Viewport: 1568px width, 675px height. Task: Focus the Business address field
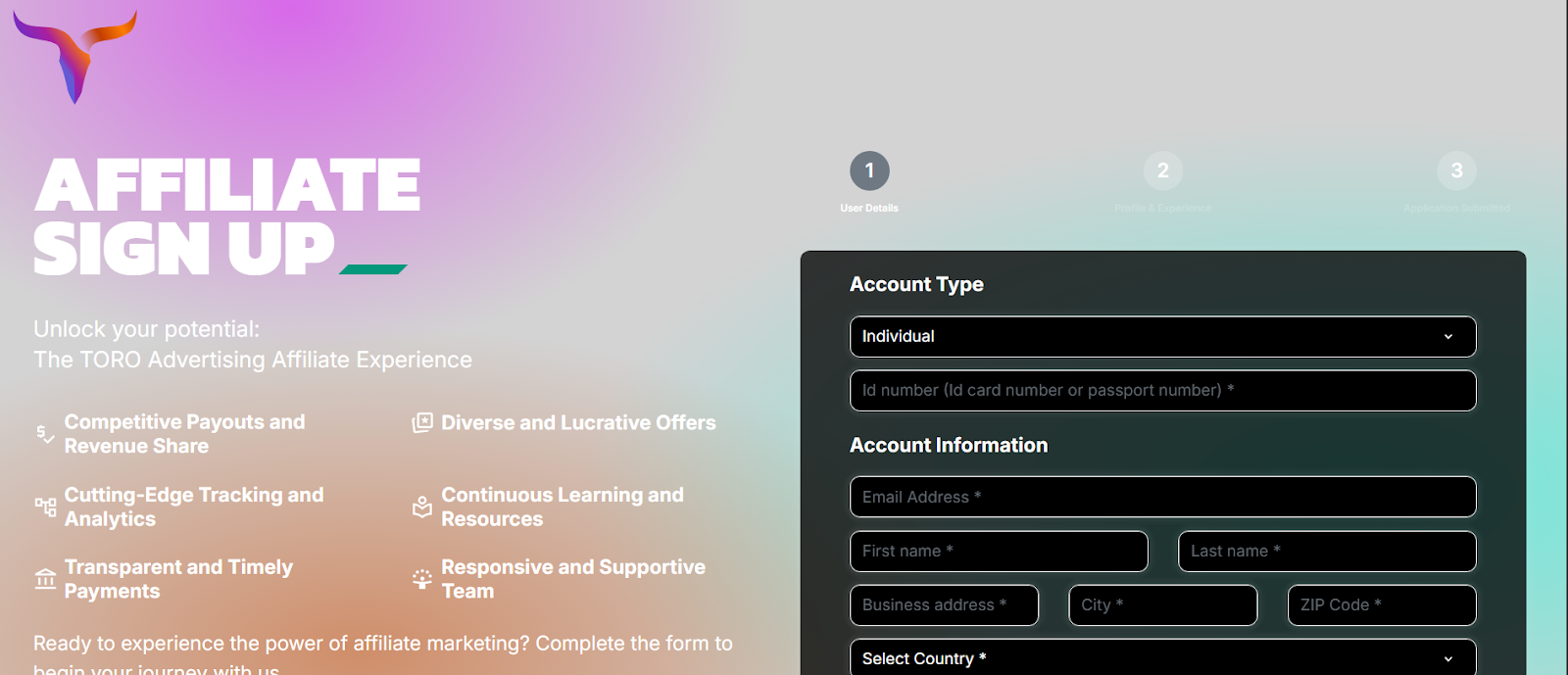click(x=944, y=604)
